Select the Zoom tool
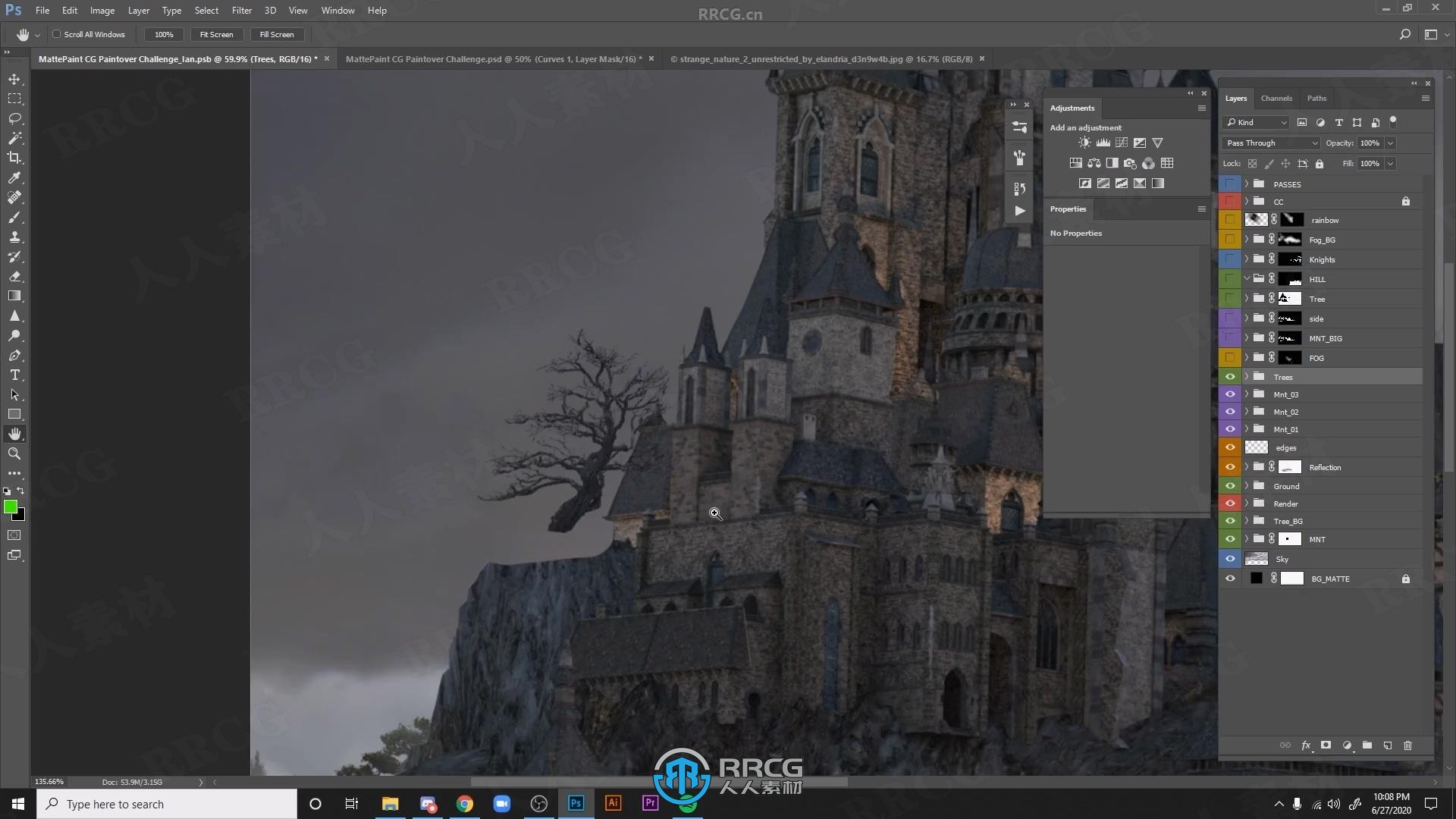 click(x=14, y=454)
